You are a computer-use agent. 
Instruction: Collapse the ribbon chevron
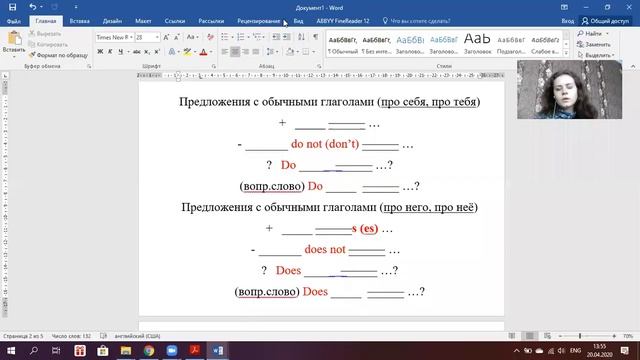pos(633,66)
